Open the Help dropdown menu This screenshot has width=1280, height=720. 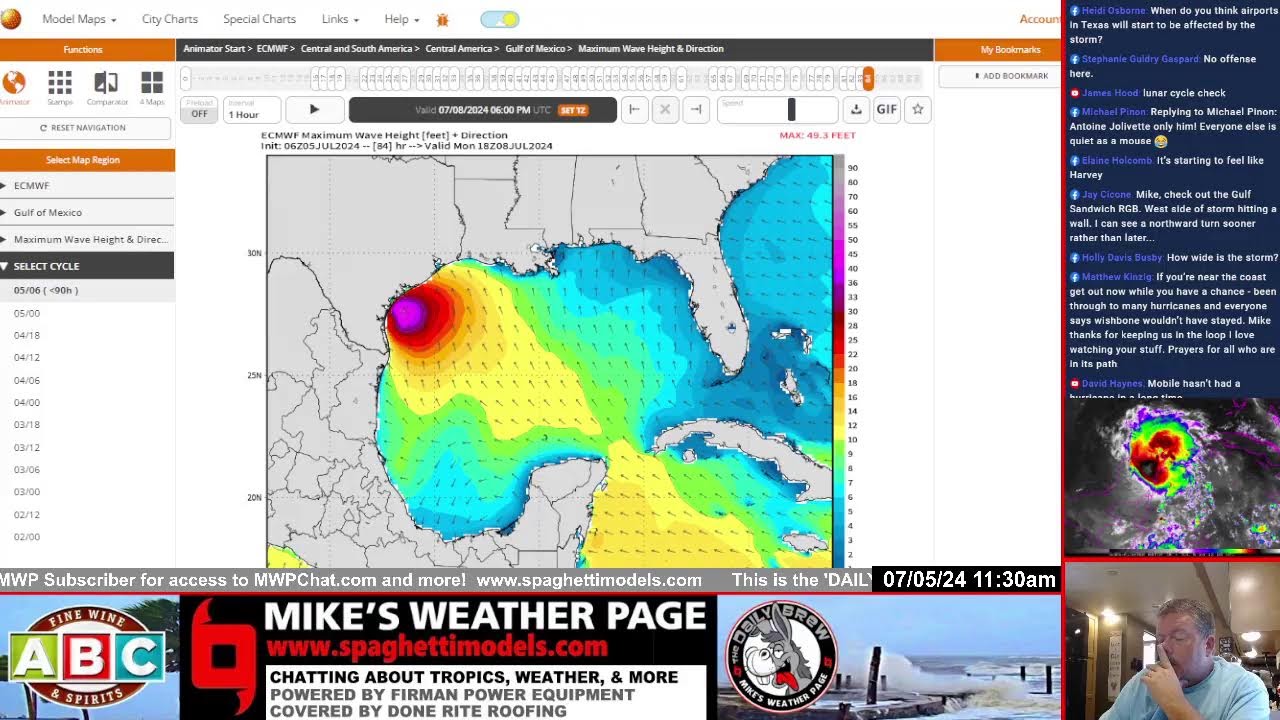click(402, 19)
